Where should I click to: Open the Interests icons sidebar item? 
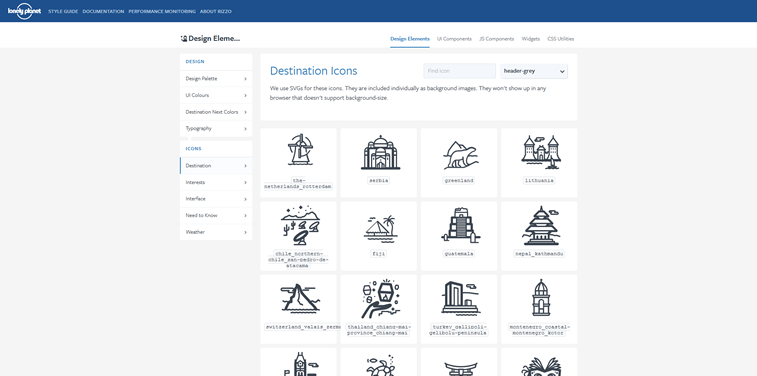tap(216, 182)
